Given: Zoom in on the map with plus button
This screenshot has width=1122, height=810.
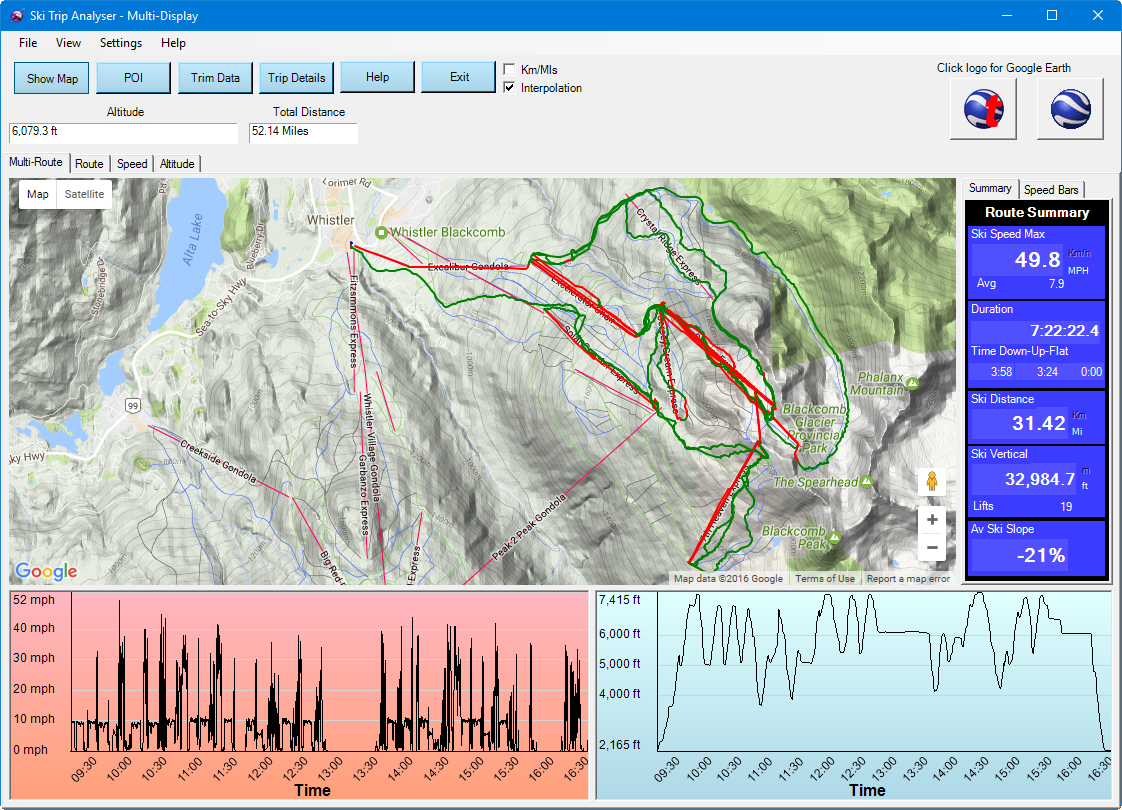Looking at the screenshot, I should 932,520.
